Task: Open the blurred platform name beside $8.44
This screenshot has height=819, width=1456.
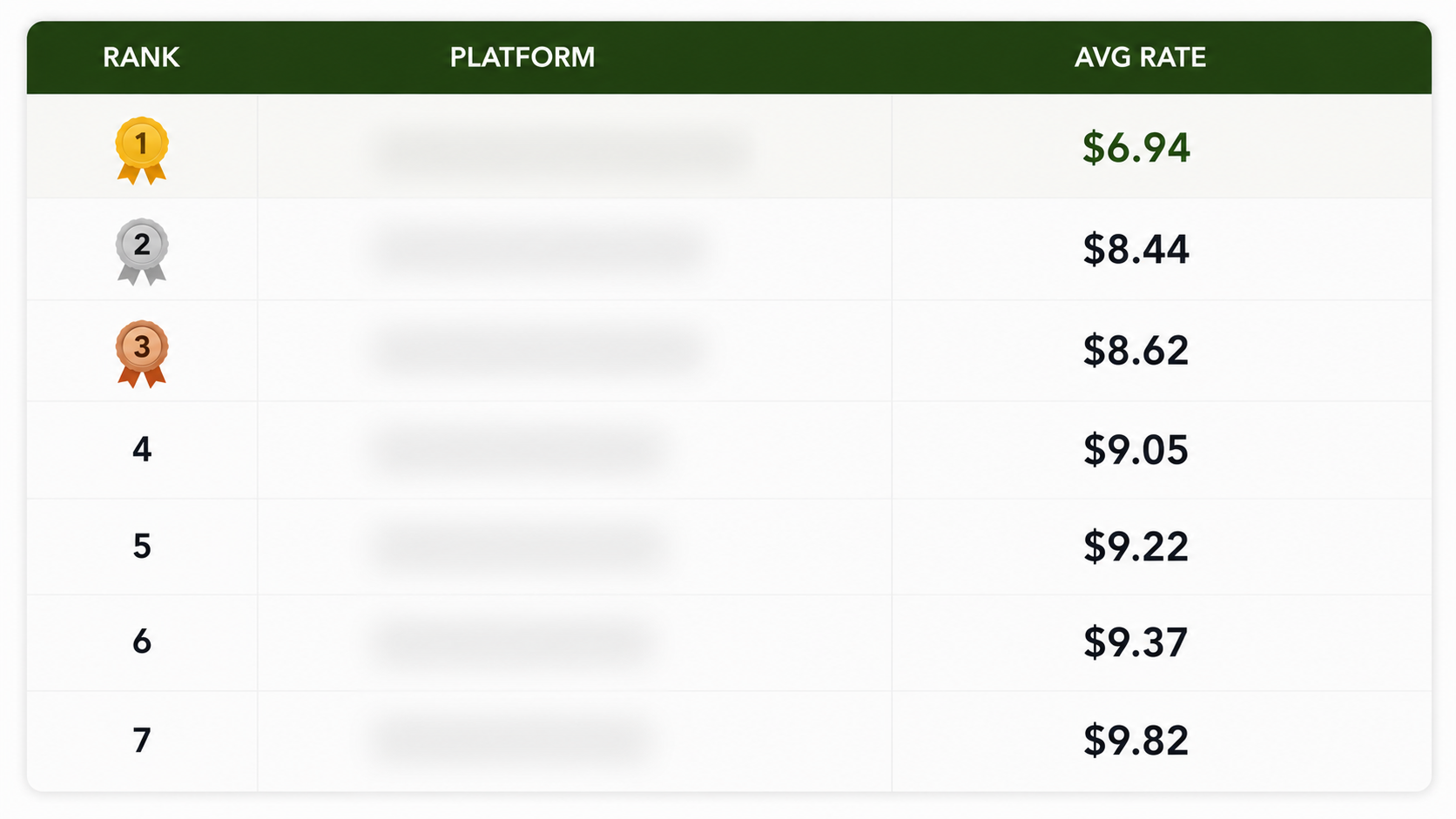Action: 537,251
